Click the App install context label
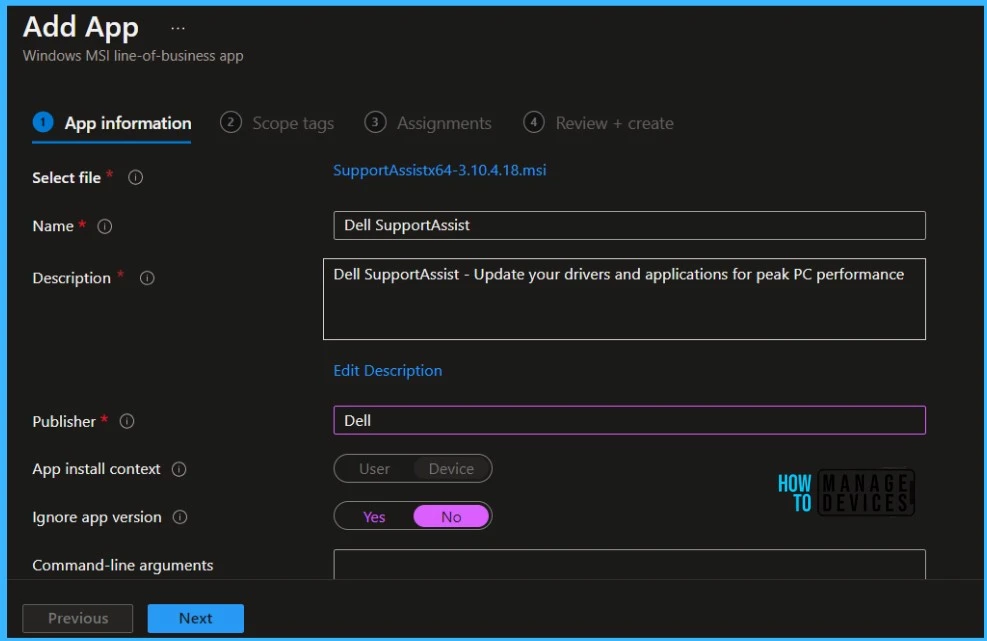 click(96, 469)
